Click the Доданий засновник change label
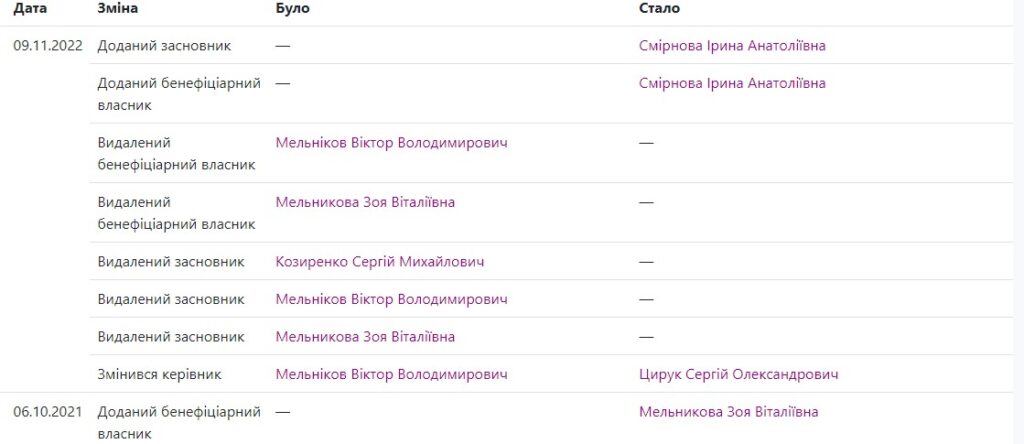 [x=164, y=45]
